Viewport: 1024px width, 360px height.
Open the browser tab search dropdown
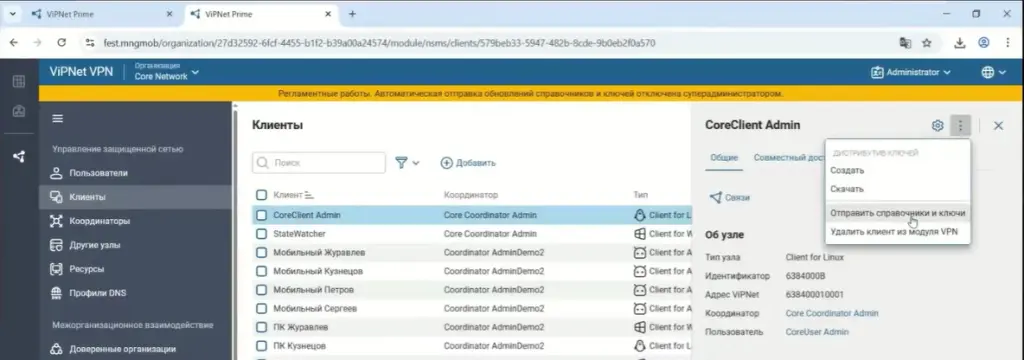pos(12,14)
